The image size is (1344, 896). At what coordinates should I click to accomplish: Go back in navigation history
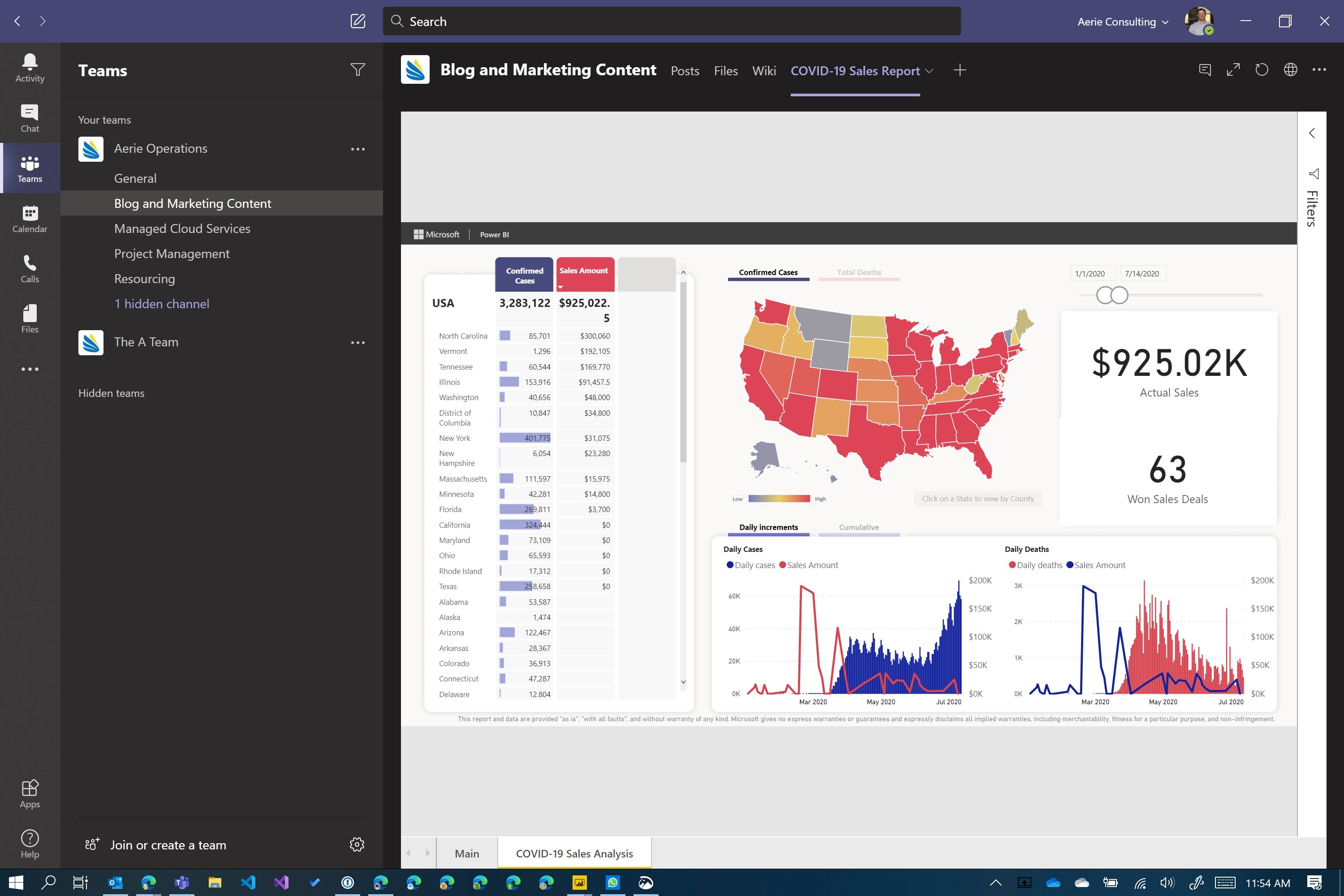click(17, 21)
